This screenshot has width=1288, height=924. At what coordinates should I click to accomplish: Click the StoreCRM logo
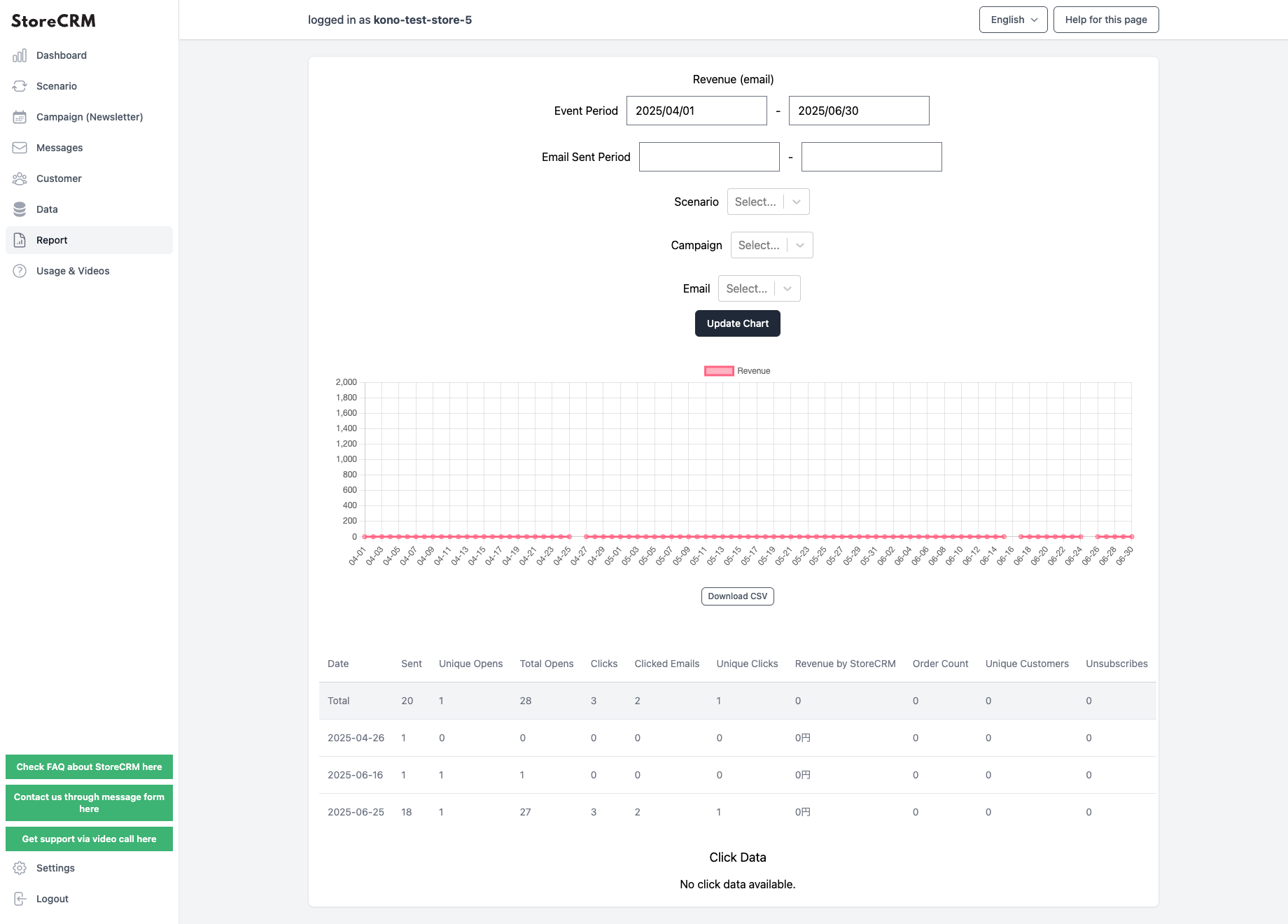53,21
